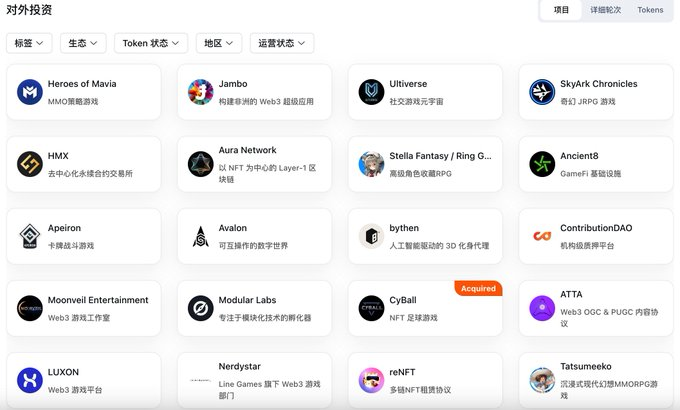The width and height of the screenshot is (680, 410).
Task: Open the 运营状态 filter dropdown
Action: click(x=282, y=43)
